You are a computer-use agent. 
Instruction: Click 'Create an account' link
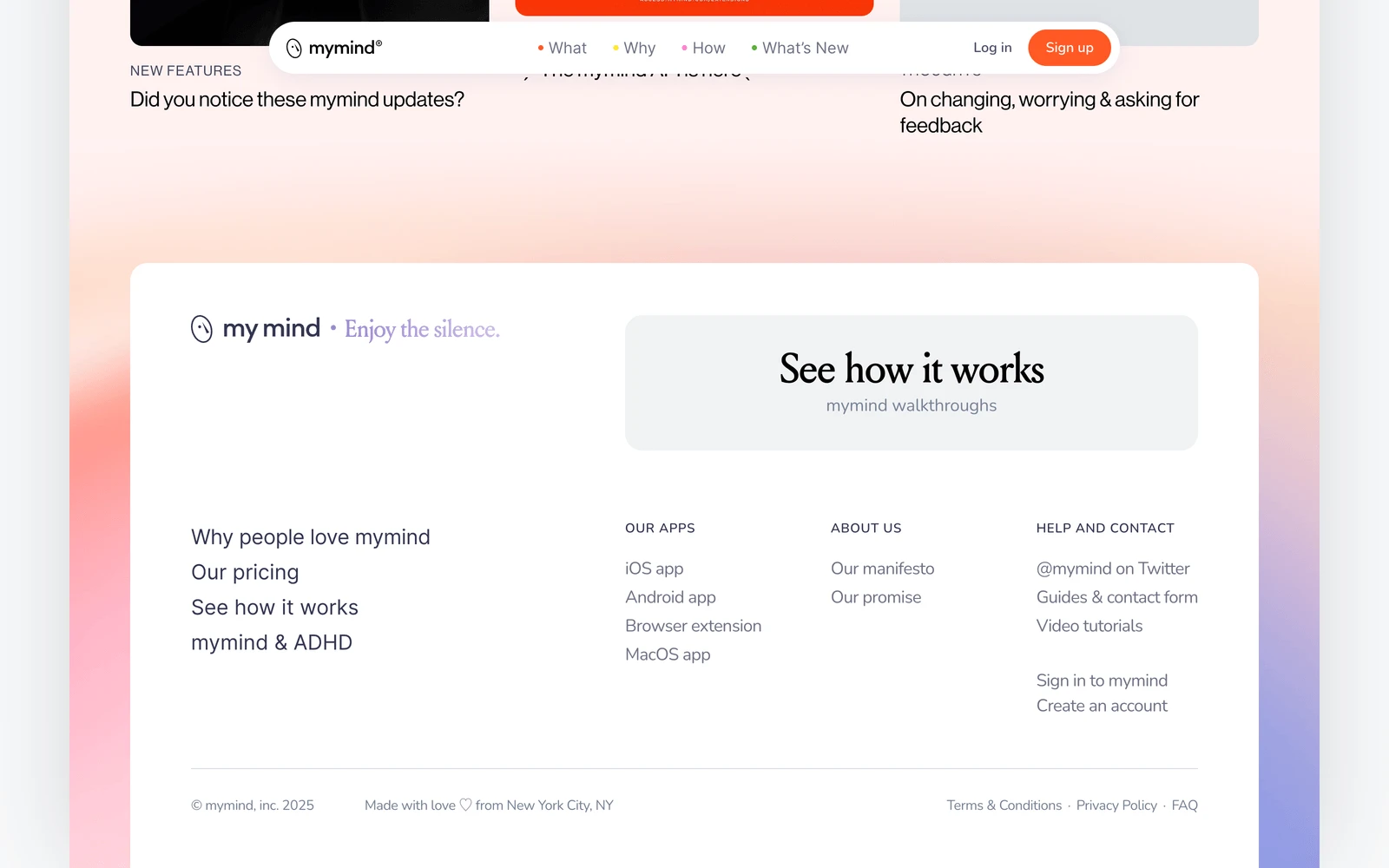click(x=1102, y=706)
